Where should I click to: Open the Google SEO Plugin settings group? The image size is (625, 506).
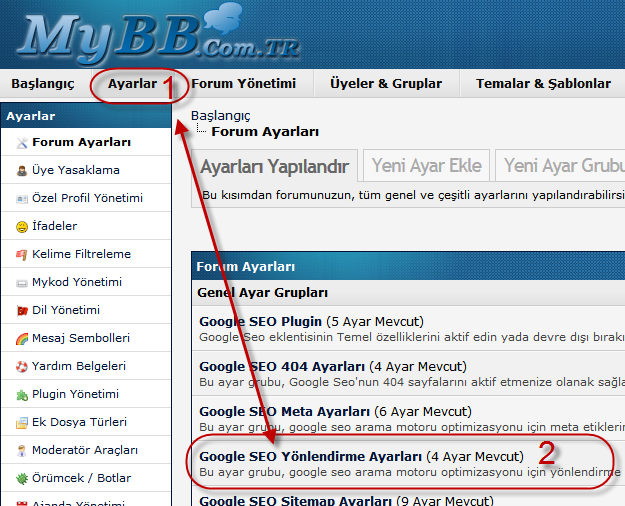(260, 321)
